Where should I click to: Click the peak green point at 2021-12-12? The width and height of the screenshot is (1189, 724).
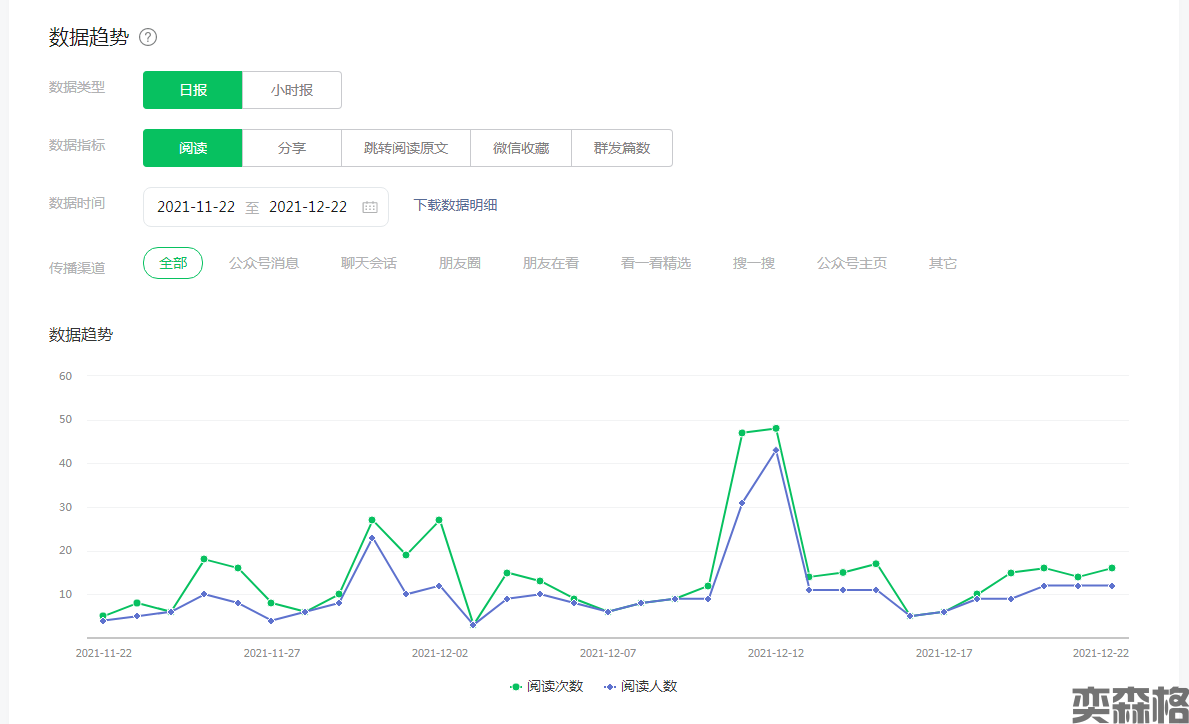[x=775, y=428]
